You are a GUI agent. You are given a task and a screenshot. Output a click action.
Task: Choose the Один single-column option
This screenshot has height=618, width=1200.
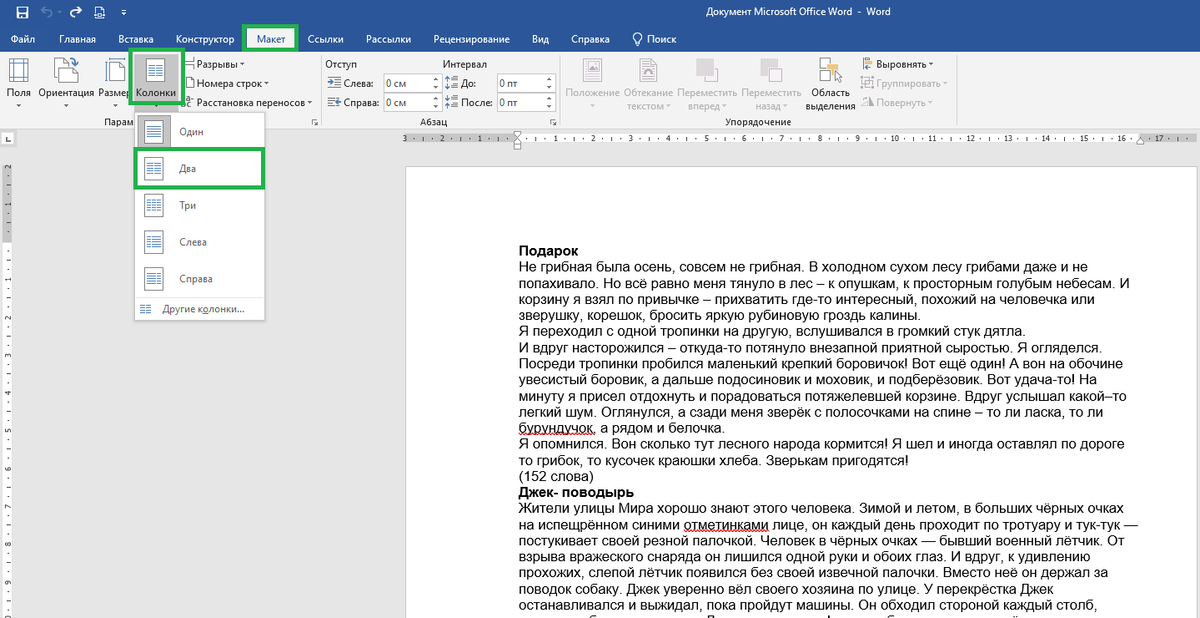click(199, 131)
